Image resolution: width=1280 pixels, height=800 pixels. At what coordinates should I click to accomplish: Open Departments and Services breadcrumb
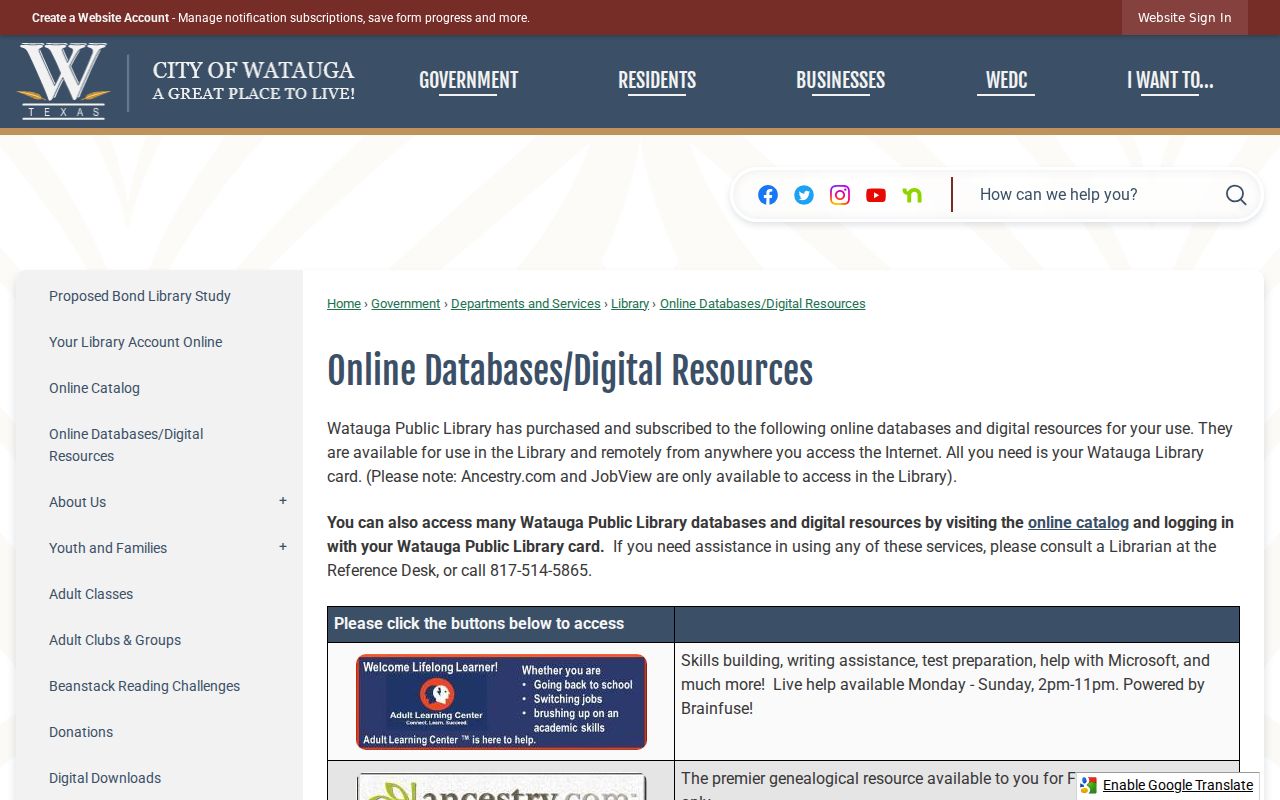tap(526, 304)
